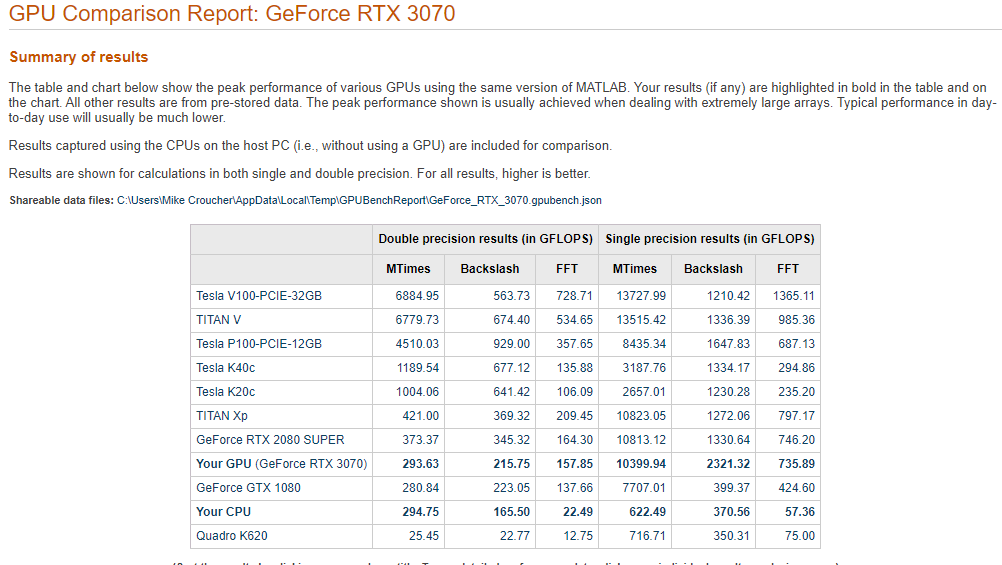This screenshot has height=565, width=1002.
Task: Open the TITAN V entry
Action: coord(219,320)
